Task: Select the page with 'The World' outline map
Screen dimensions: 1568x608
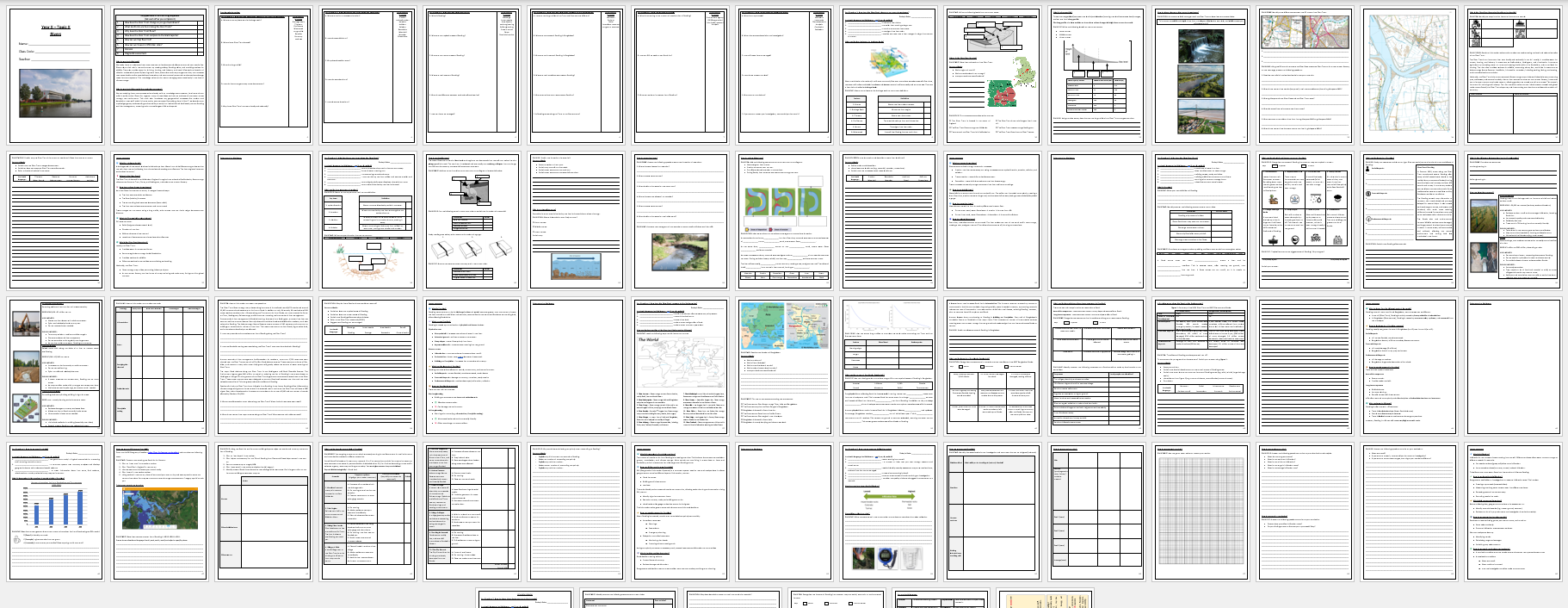Action: click(681, 367)
